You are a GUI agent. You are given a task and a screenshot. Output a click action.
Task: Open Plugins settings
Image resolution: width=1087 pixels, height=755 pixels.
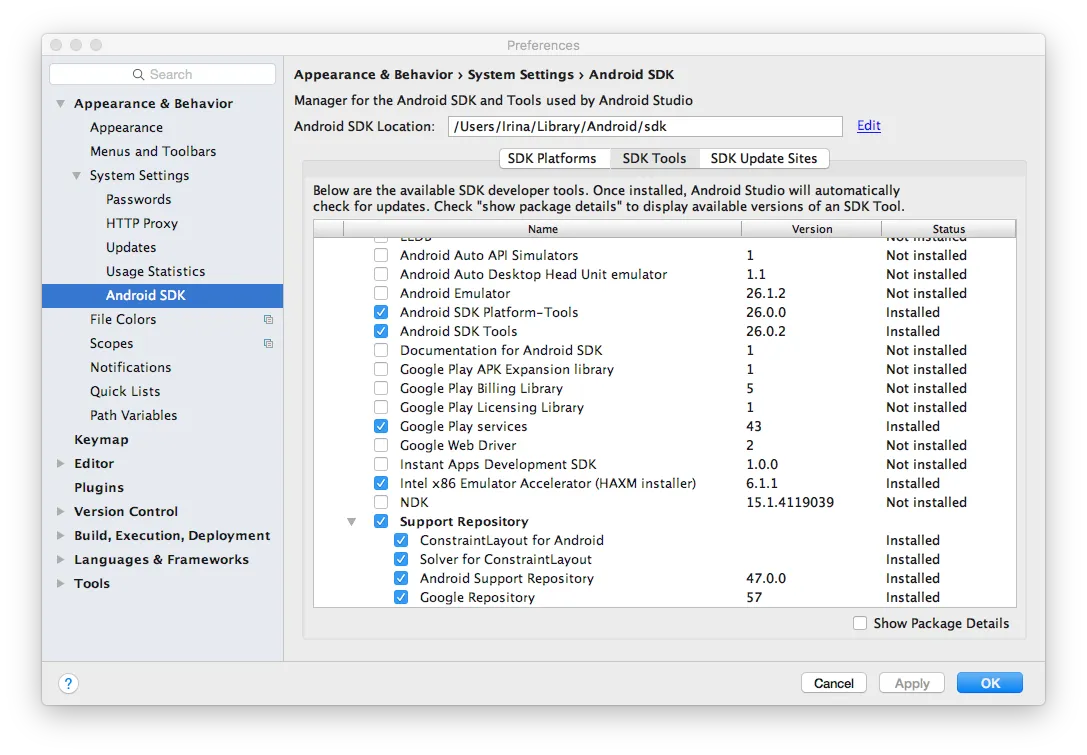(x=99, y=487)
